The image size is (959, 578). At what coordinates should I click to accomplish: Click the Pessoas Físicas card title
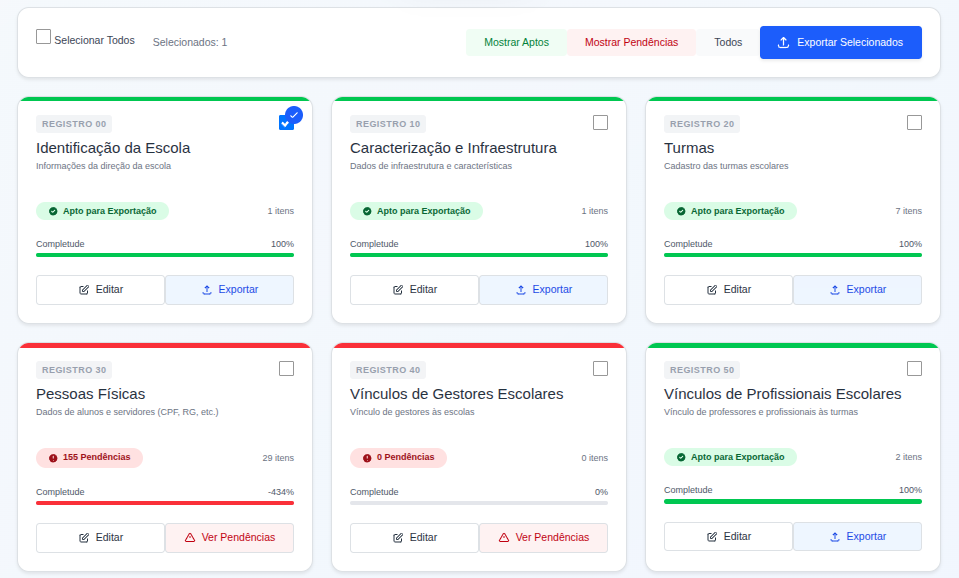click(x=91, y=394)
